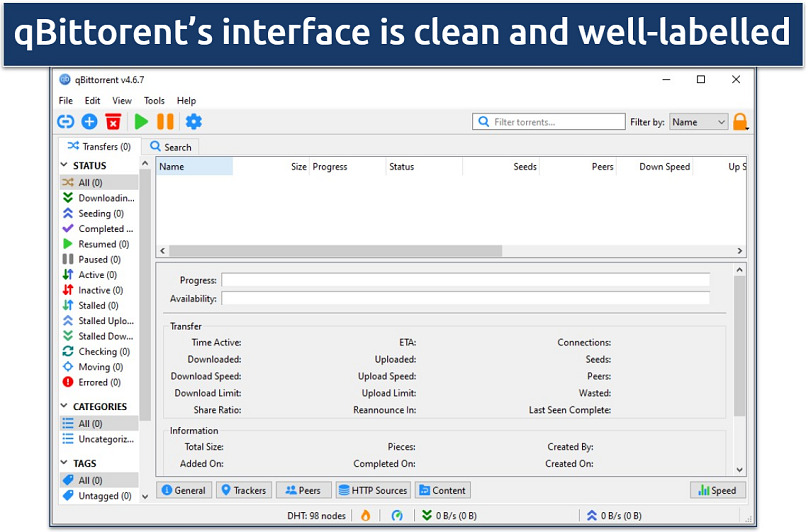Sort torrents by Seeds column header
806x532 pixels.
[x=501, y=167]
